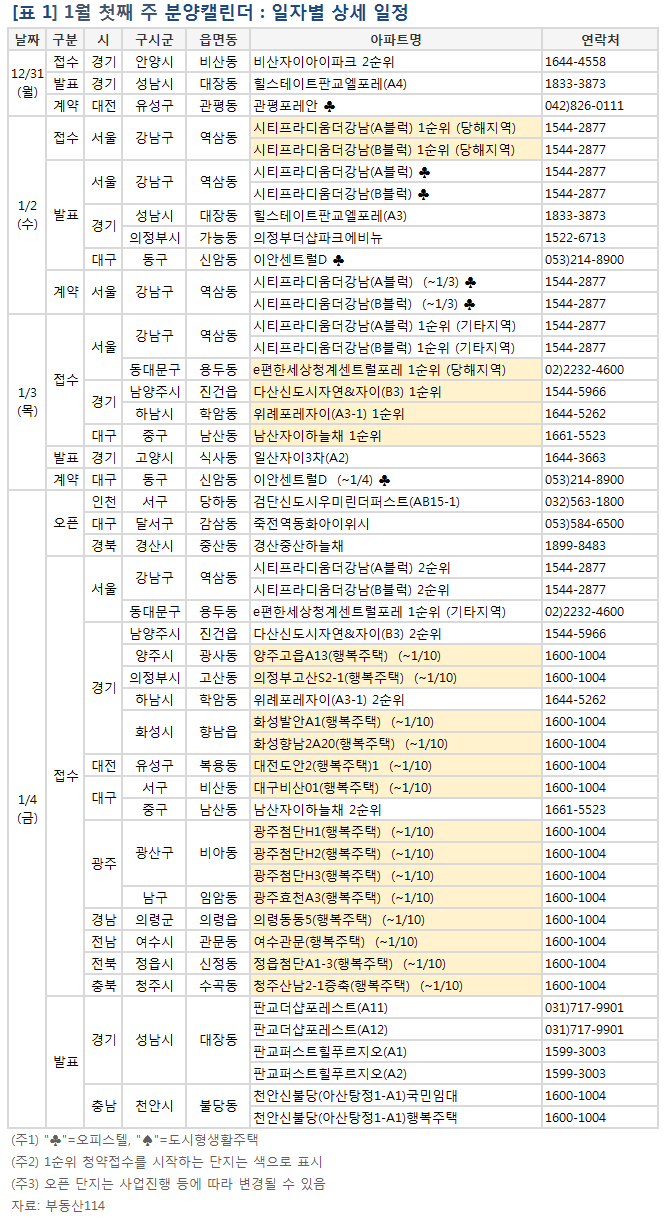Image resolution: width=670 pixels, height=1223 pixels.
Task: Select the 의정부더샵파크에비뉴 apartment name
Action: click(318, 237)
